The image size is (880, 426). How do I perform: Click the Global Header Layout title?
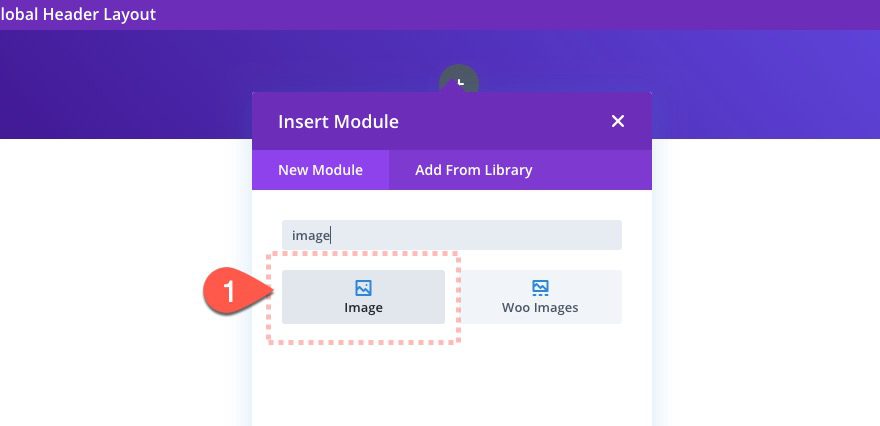(78, 15)
